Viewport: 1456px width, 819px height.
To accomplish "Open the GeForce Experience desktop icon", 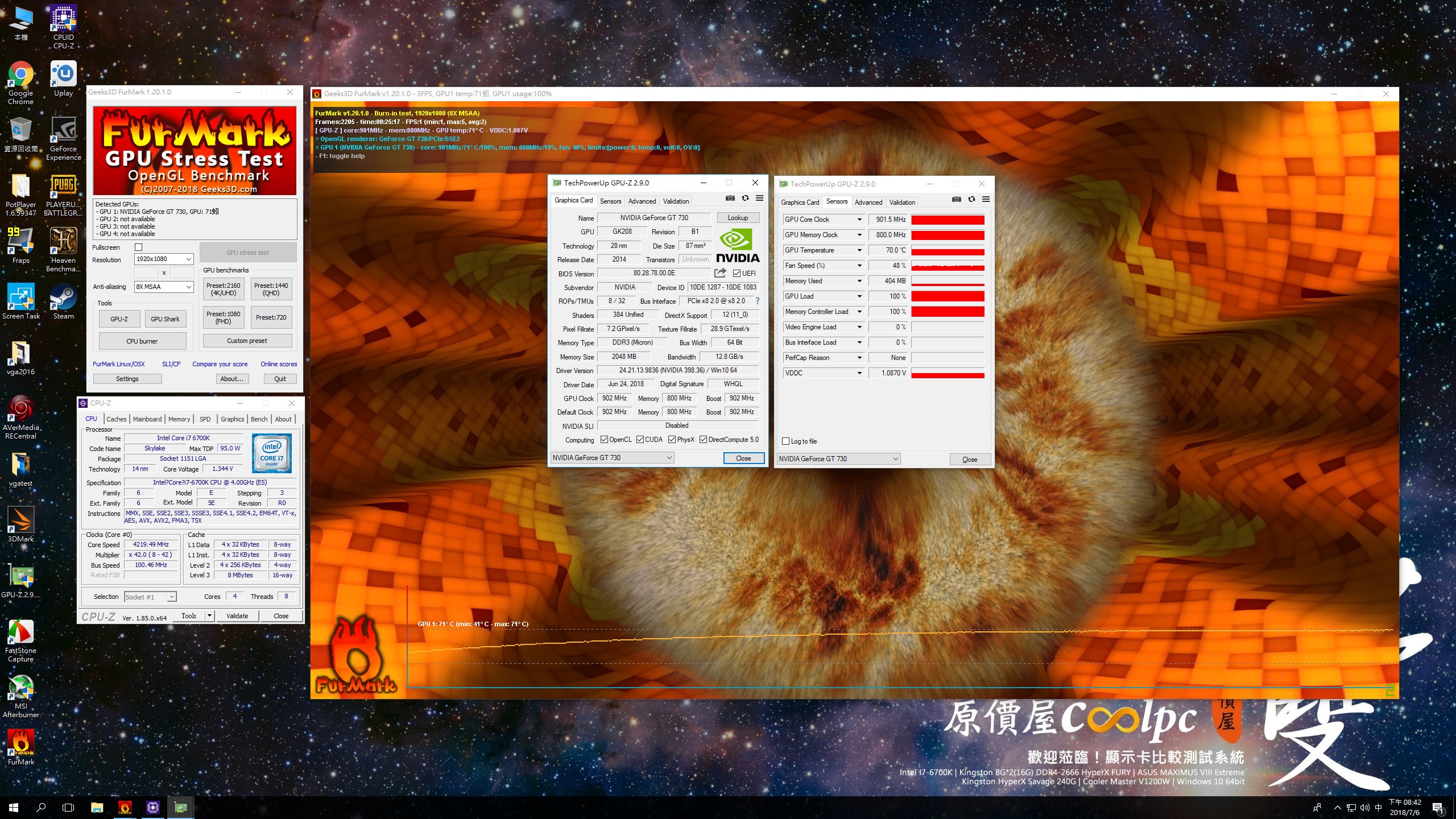I will (x=63, y=139).
